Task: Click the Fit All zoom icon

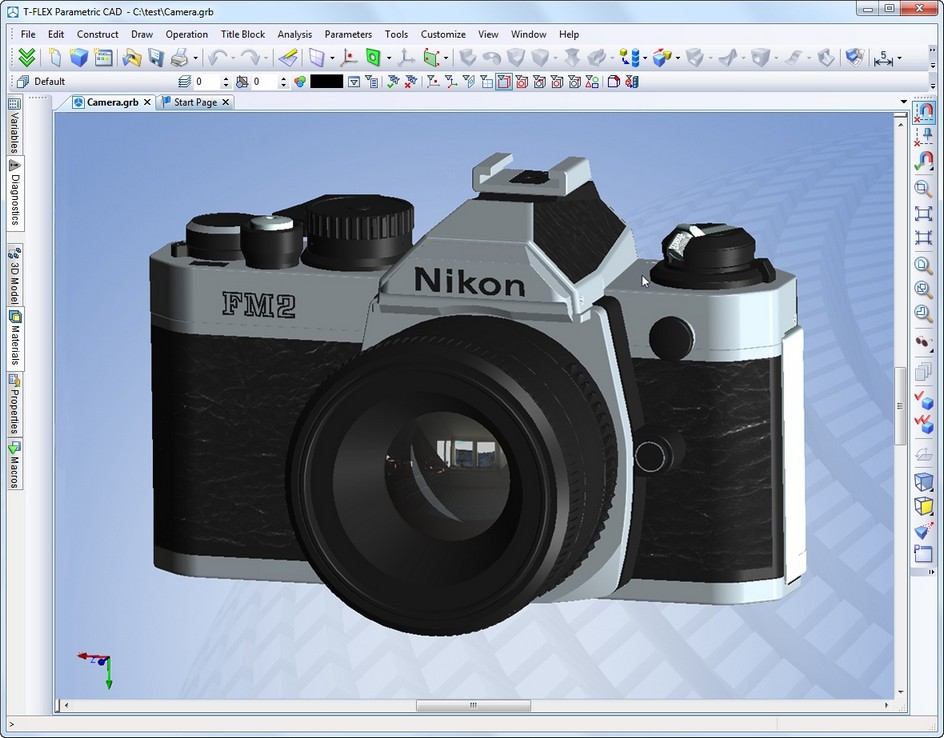Action: pyautogui.click(x=923, y=214)
